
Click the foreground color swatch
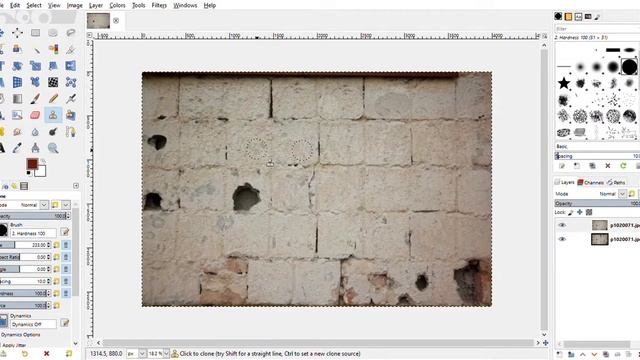(32, 164)
